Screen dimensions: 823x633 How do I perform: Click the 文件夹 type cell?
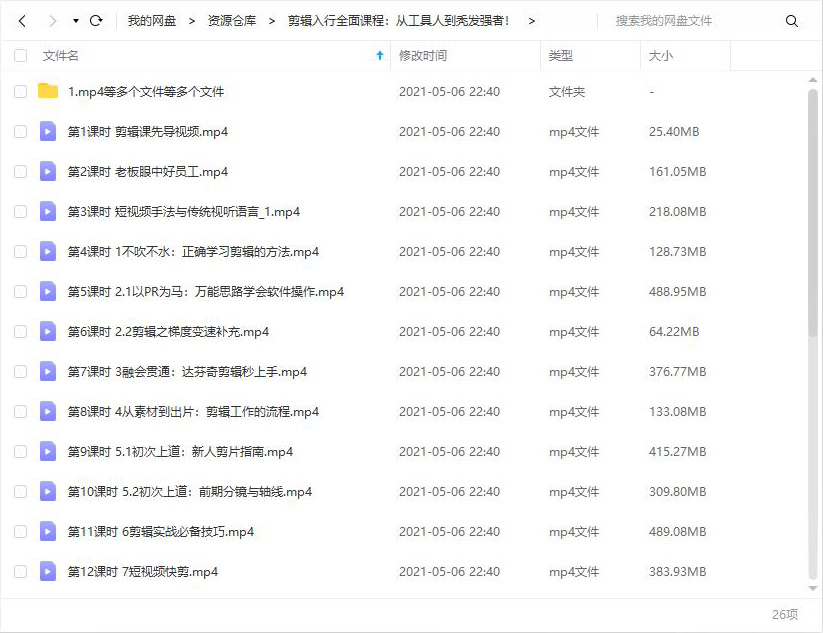coord(567,92)
